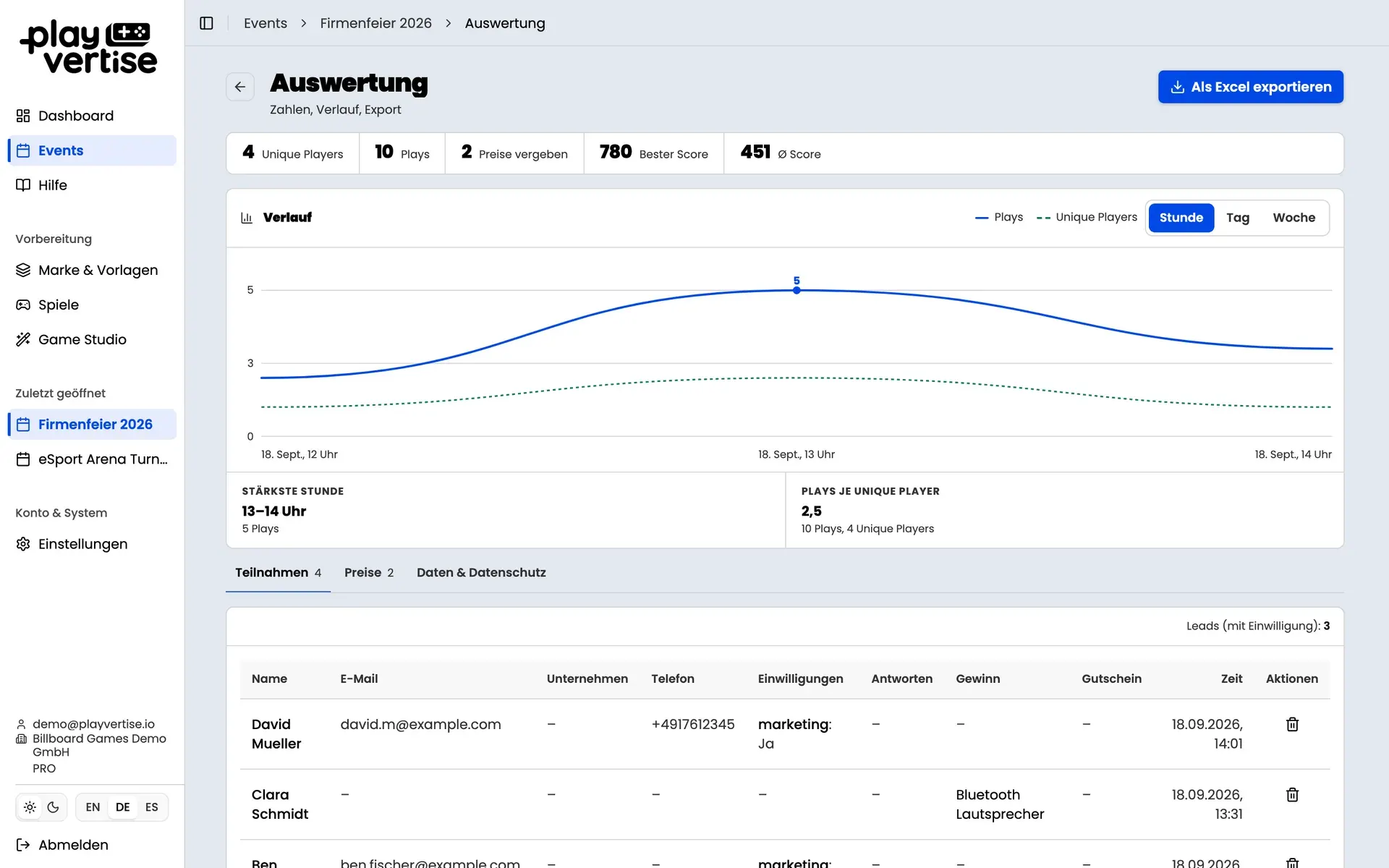Open the playvertise logo home
The width and height of the screenshot is (1389, 868).
(88, 47)
